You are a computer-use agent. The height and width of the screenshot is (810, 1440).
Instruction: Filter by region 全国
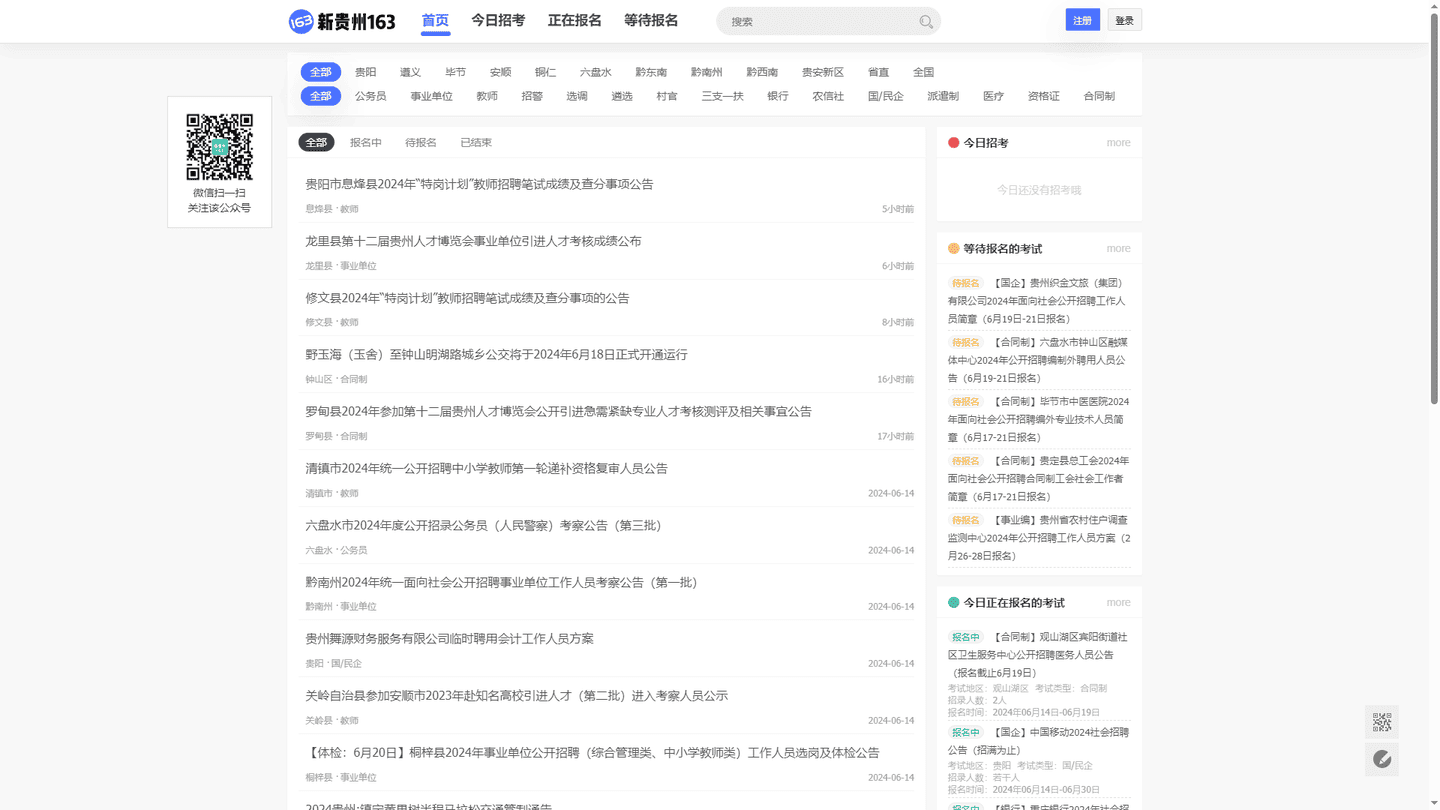point(923,72)
